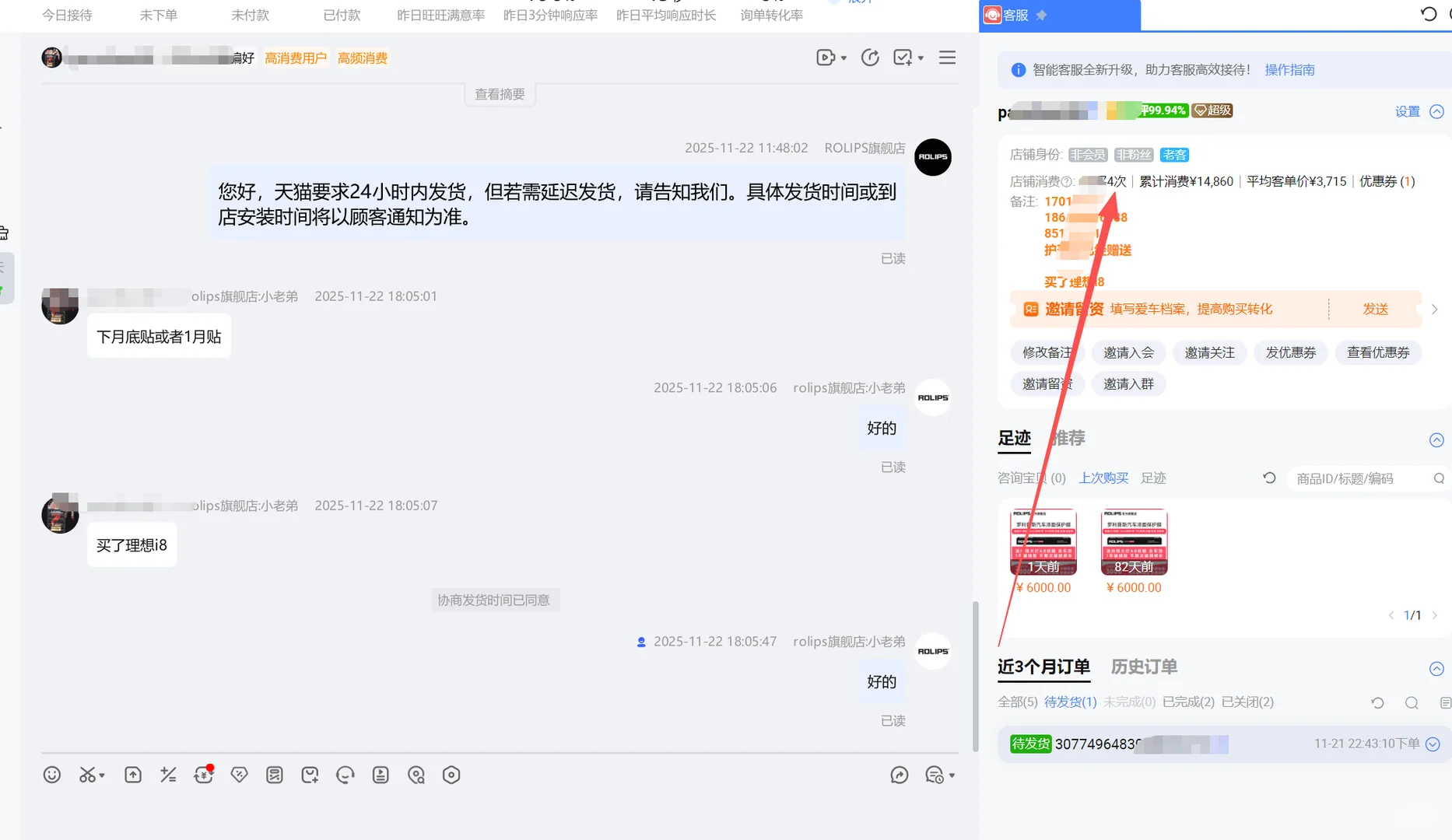Click the invite-order cart-plus icon
This screenshot has width=1452, height=840.
point(310,775)
